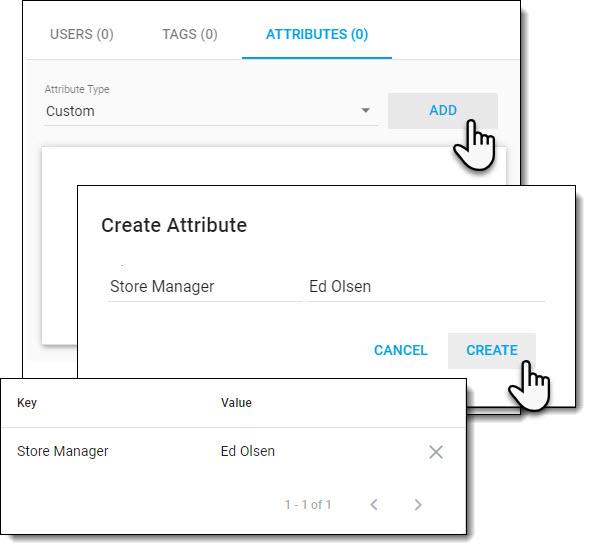Go to the previous page of attributes
Screen dimensions: 591x550
pyautogui.click(x=374, y=504)
